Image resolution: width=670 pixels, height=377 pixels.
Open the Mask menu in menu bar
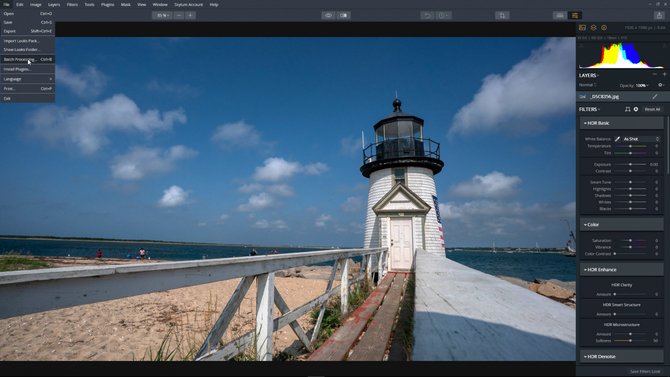pos(126,4)
